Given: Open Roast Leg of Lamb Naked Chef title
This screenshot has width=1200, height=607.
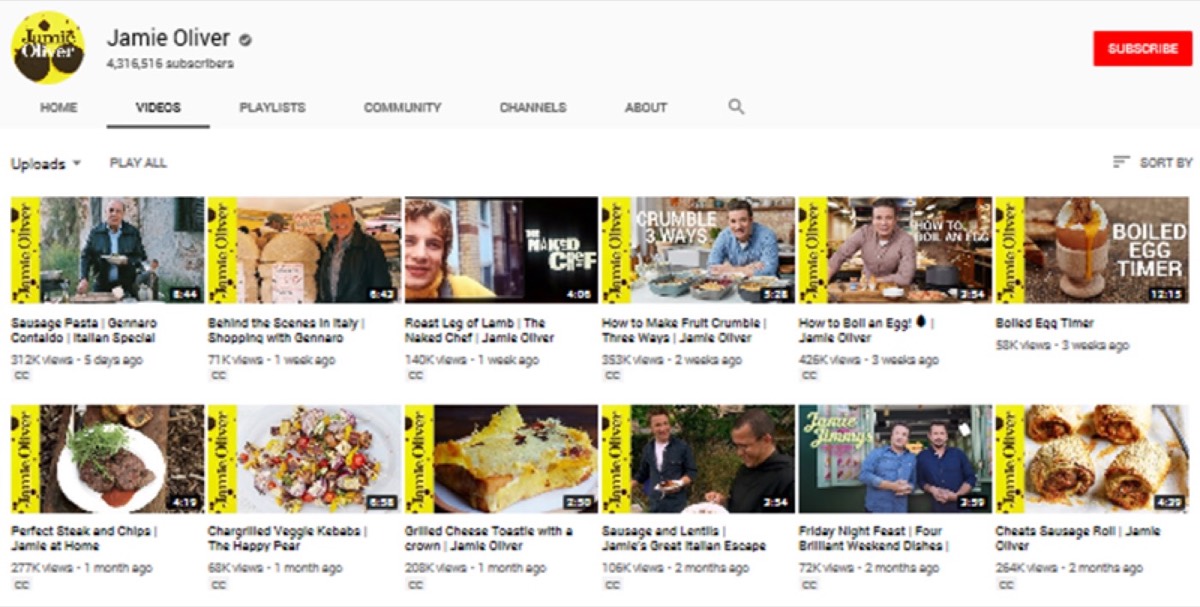Looking at the screenshot, I should (479, 330).
